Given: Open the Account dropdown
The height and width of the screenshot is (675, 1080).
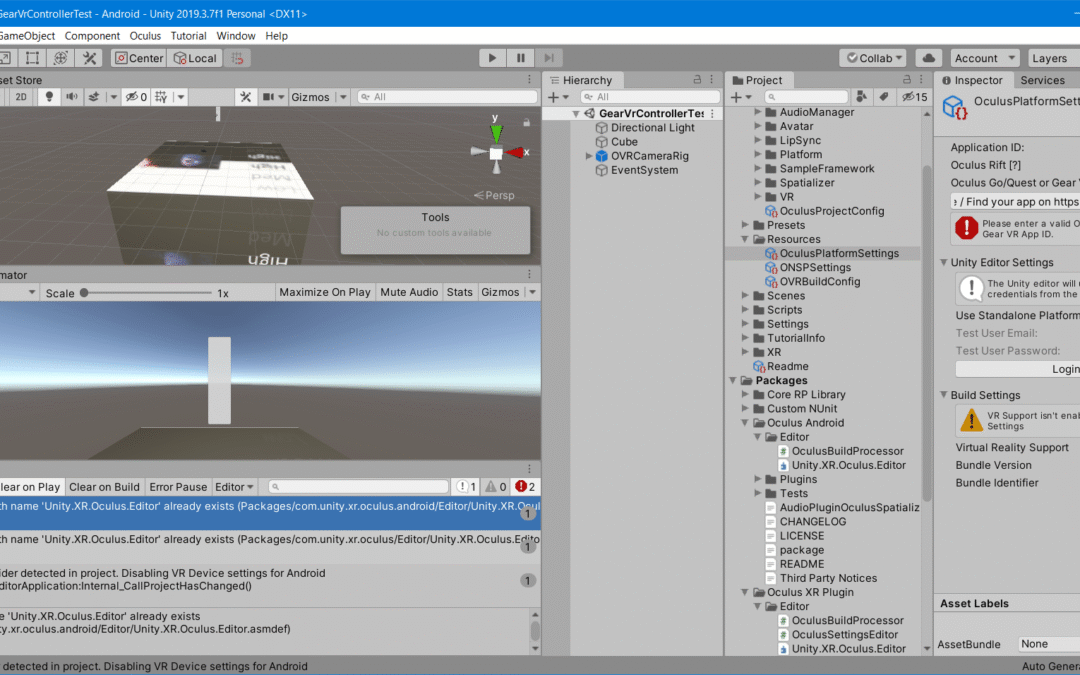Looking at the screenshot, I should 983,58.
